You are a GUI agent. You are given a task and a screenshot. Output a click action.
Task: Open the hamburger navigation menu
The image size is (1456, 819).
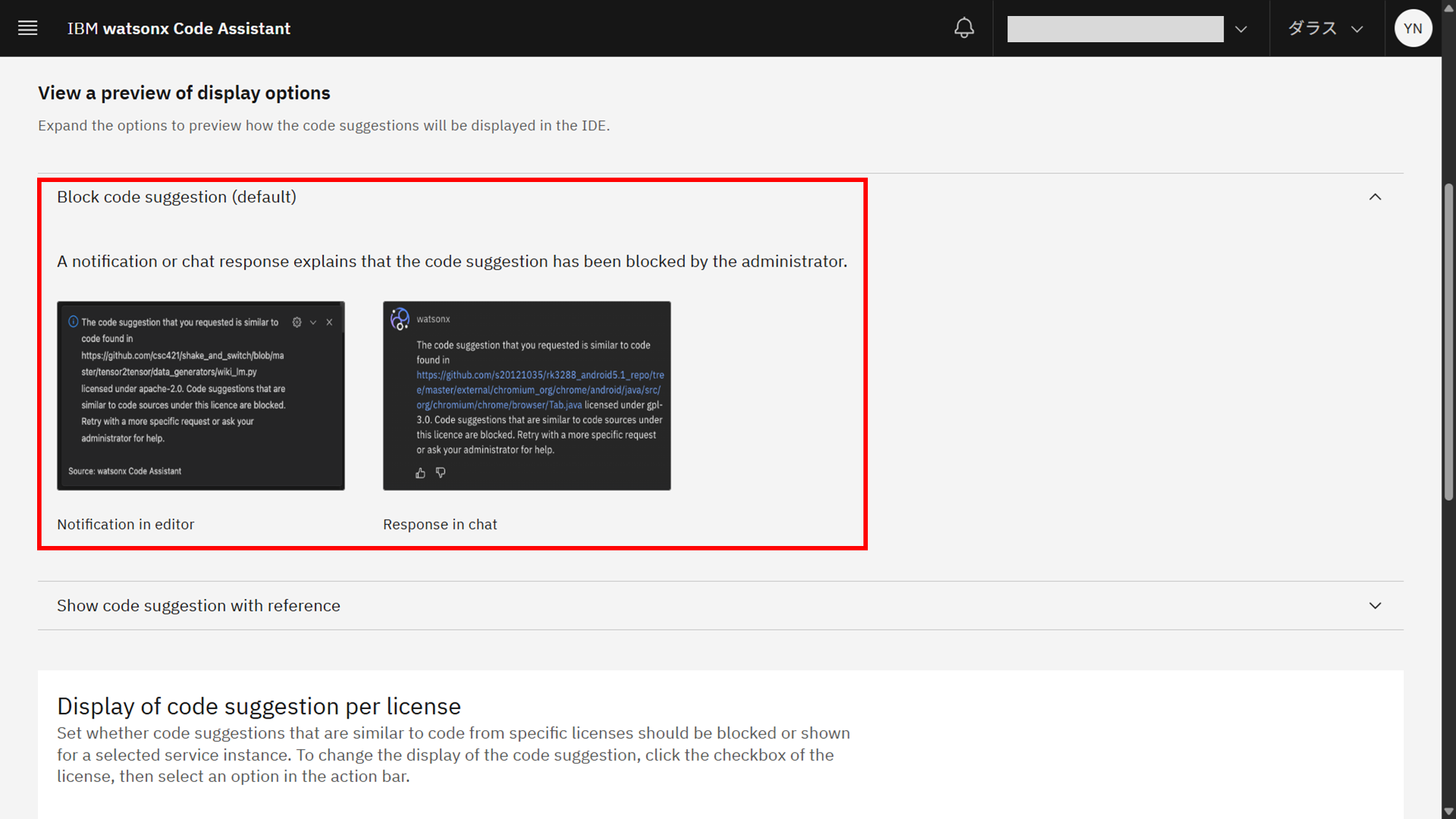(x=28, y=28)
